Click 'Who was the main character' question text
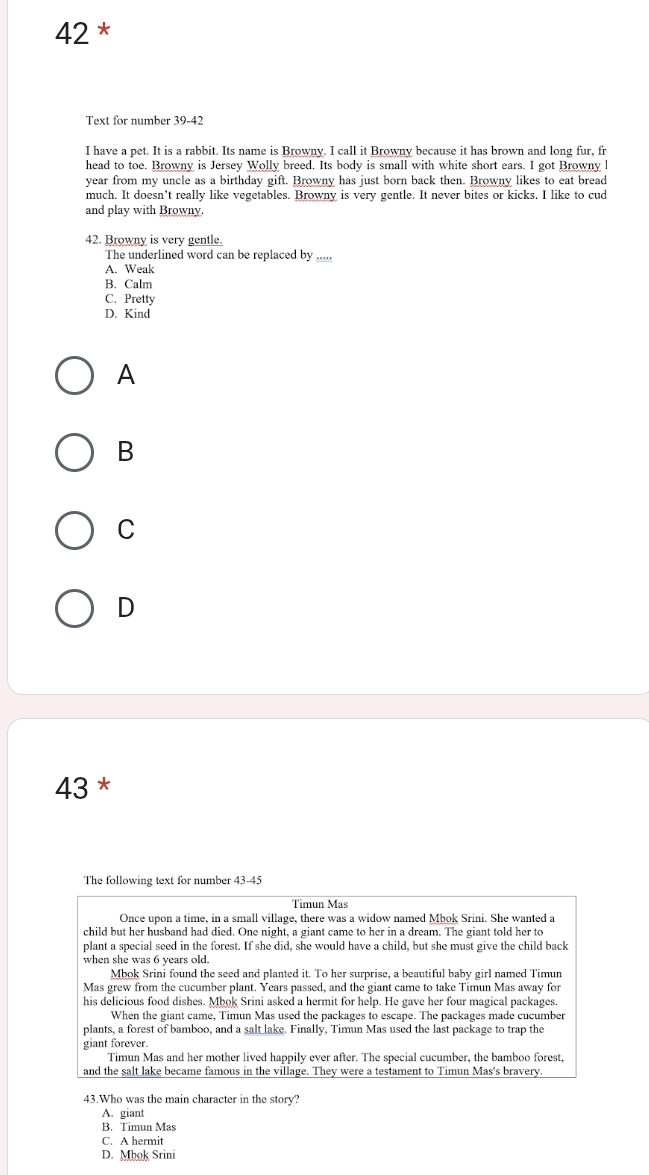This screenshot has height=1175, width=649. point(192,1099)
